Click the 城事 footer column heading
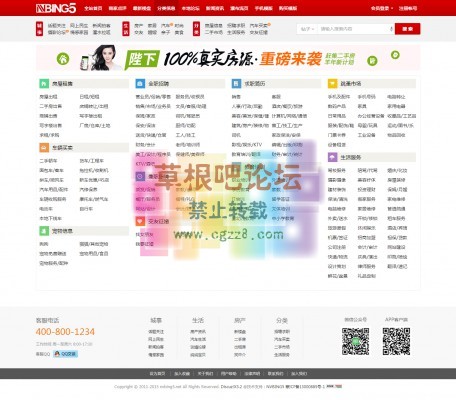Viewport: 456px width, 400px height. click(156, 320)
